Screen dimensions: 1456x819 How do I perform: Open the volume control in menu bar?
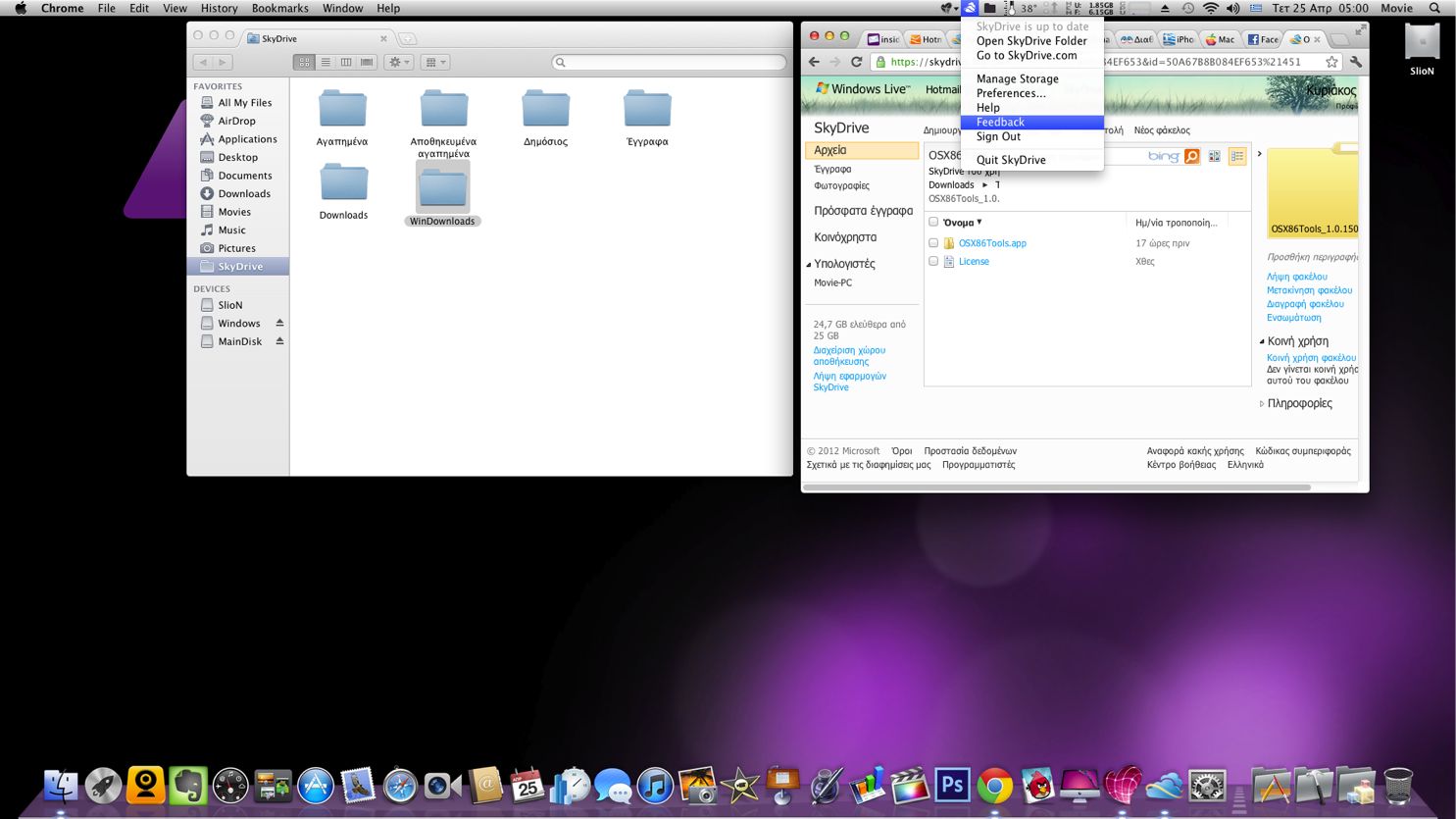coord(1232,8)
